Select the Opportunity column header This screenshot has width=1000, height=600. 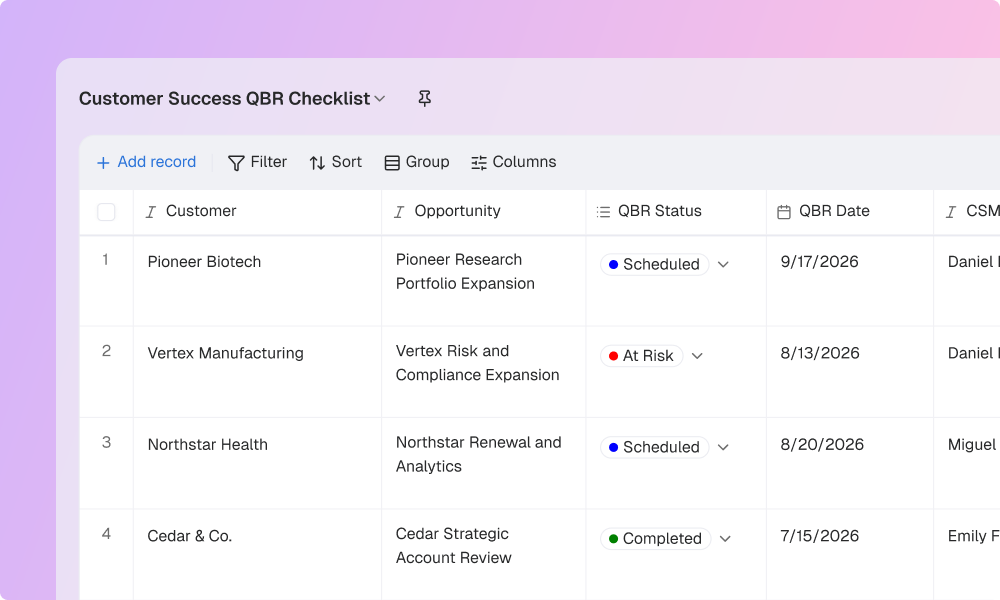point(483,212)
